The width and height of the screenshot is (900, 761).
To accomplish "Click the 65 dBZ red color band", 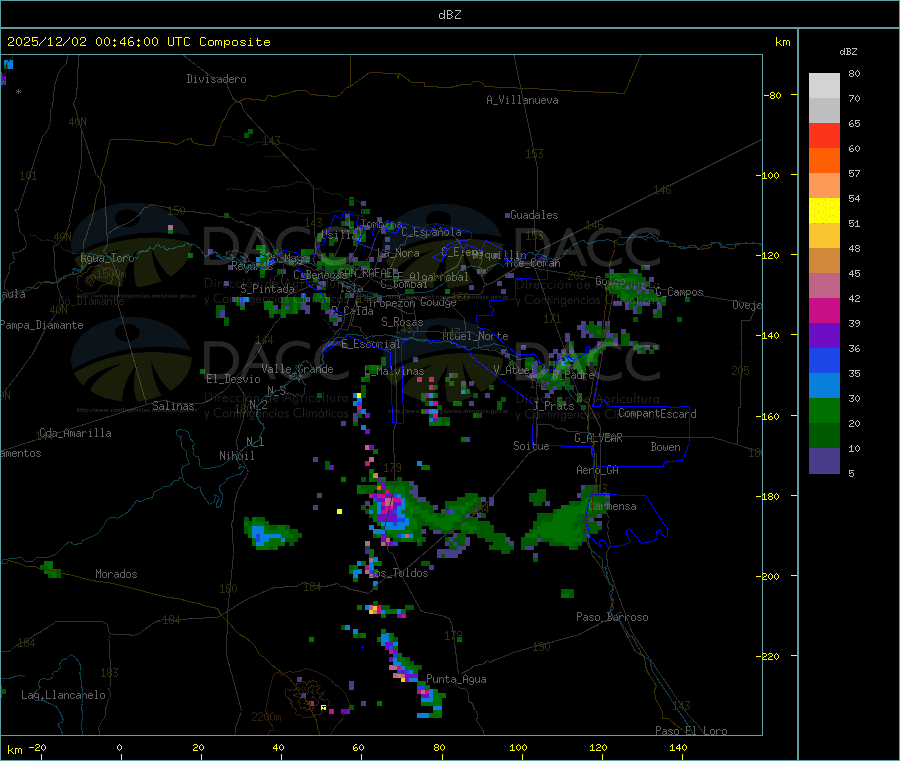I will pyautogui.click(x=824, y=135).
